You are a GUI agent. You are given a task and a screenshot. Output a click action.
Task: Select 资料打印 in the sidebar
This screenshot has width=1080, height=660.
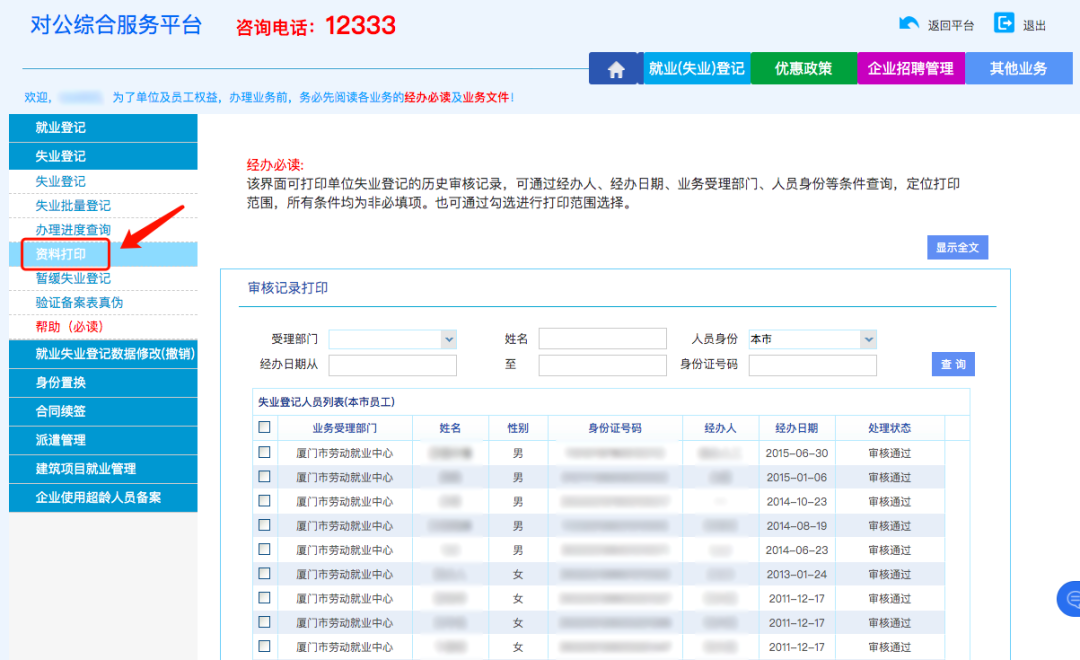(x=62, y=254)
